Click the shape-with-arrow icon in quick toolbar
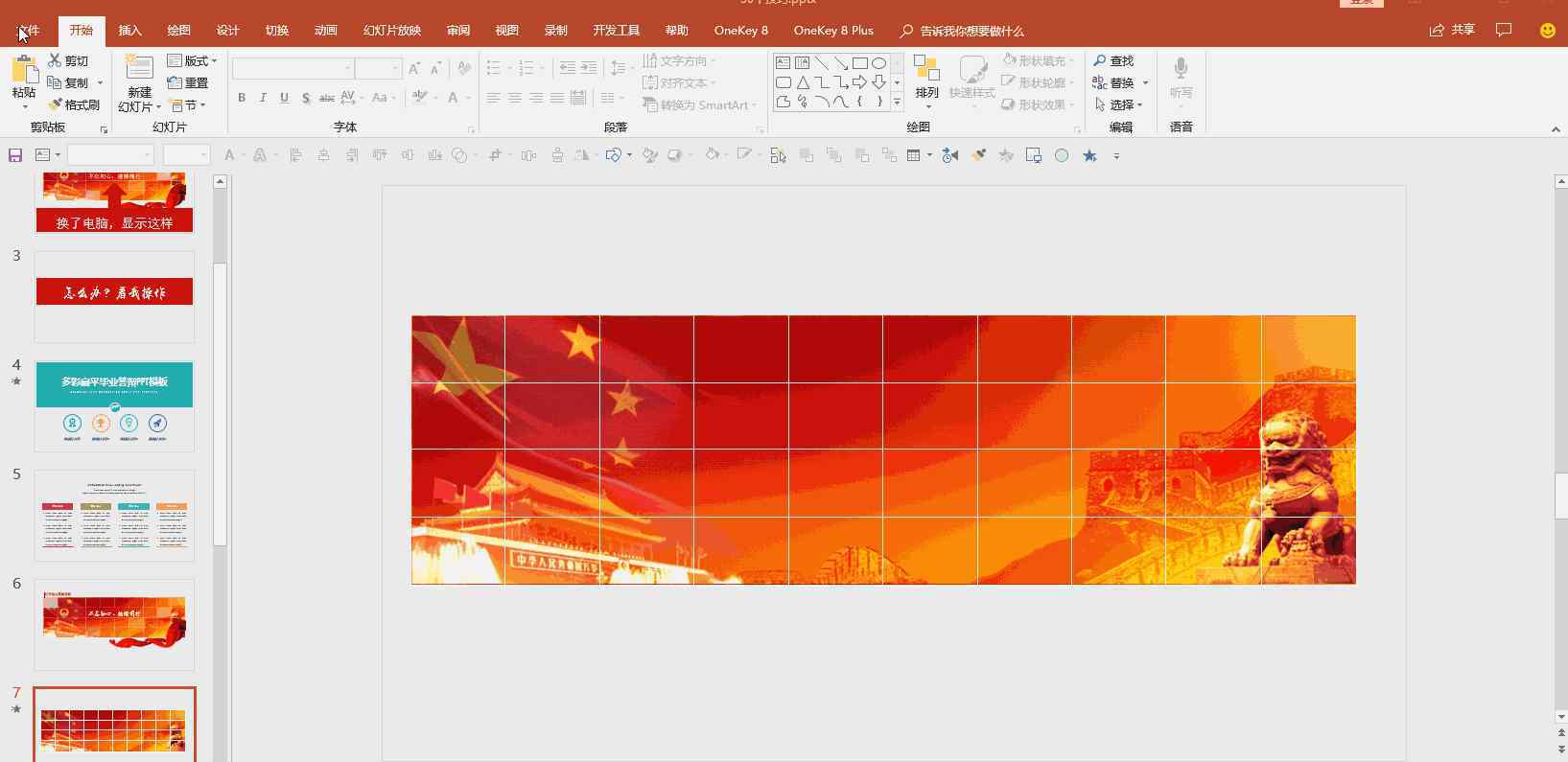The image size is (1568, 762). coord(614,155)
